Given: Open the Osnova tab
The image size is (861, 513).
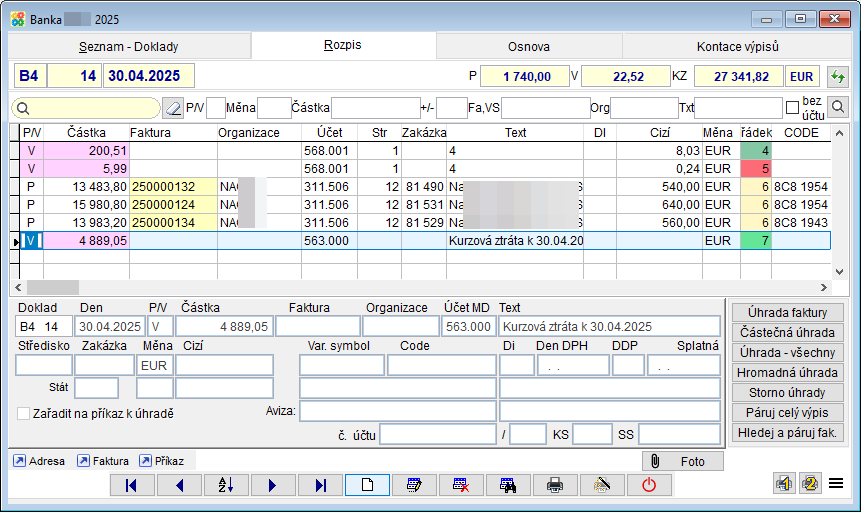Looking at the screenshot, I should tap(529, 47).
